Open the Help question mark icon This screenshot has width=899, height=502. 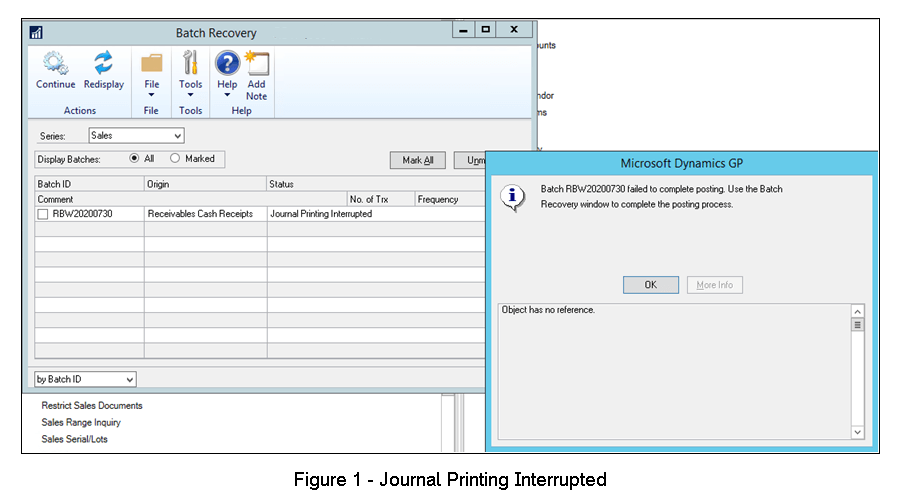[x=227, y=63]
